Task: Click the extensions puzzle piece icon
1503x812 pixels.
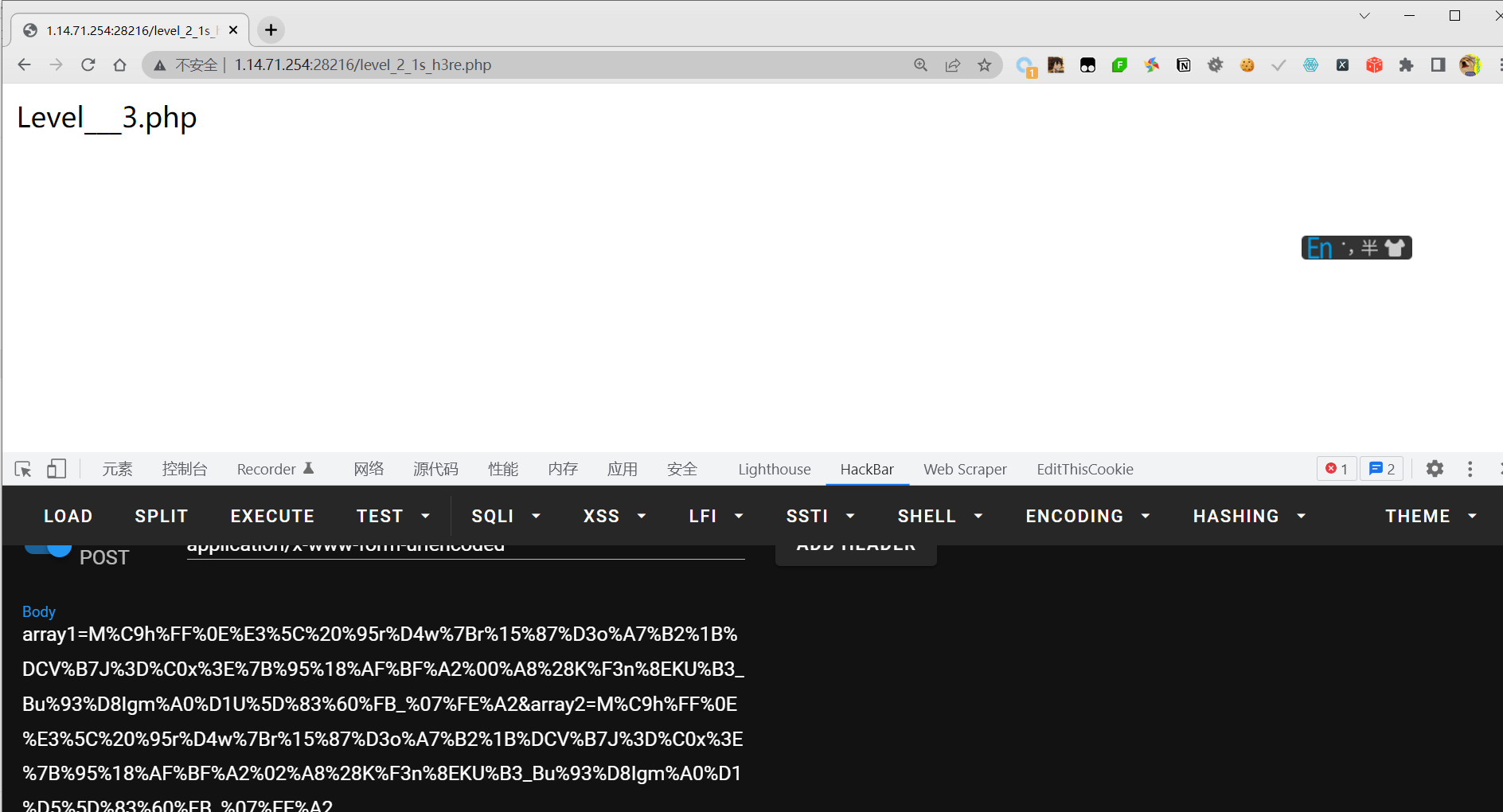Action: coord(1406,65)
